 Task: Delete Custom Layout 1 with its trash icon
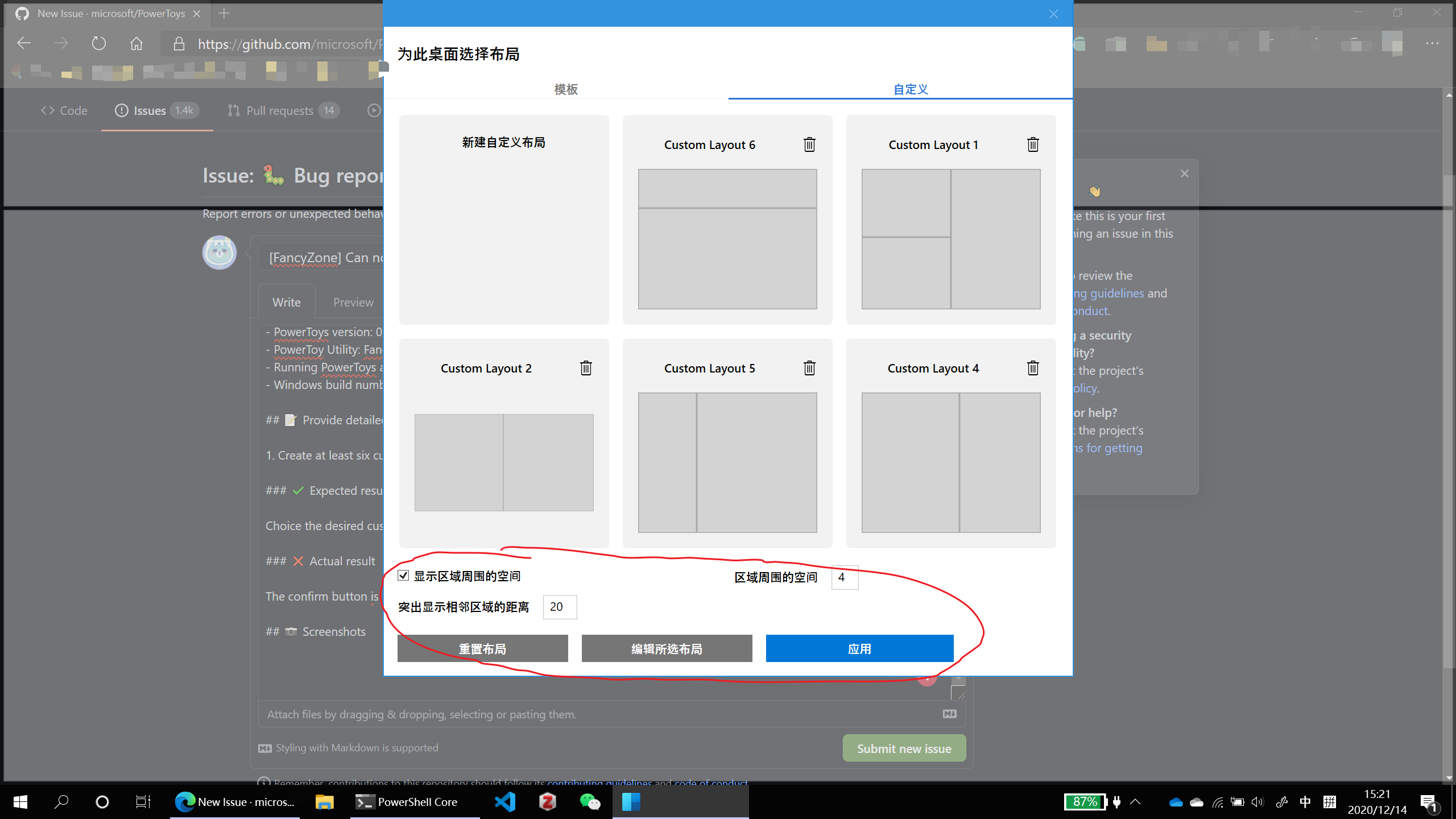pos(1033,144)
